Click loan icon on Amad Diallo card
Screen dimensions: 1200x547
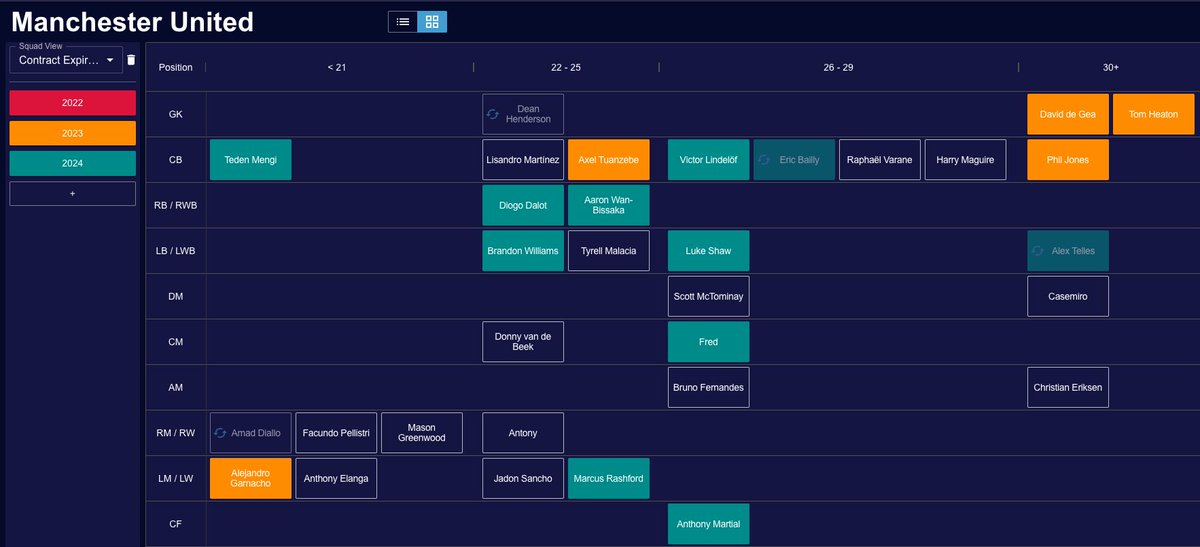coord(220,433)
